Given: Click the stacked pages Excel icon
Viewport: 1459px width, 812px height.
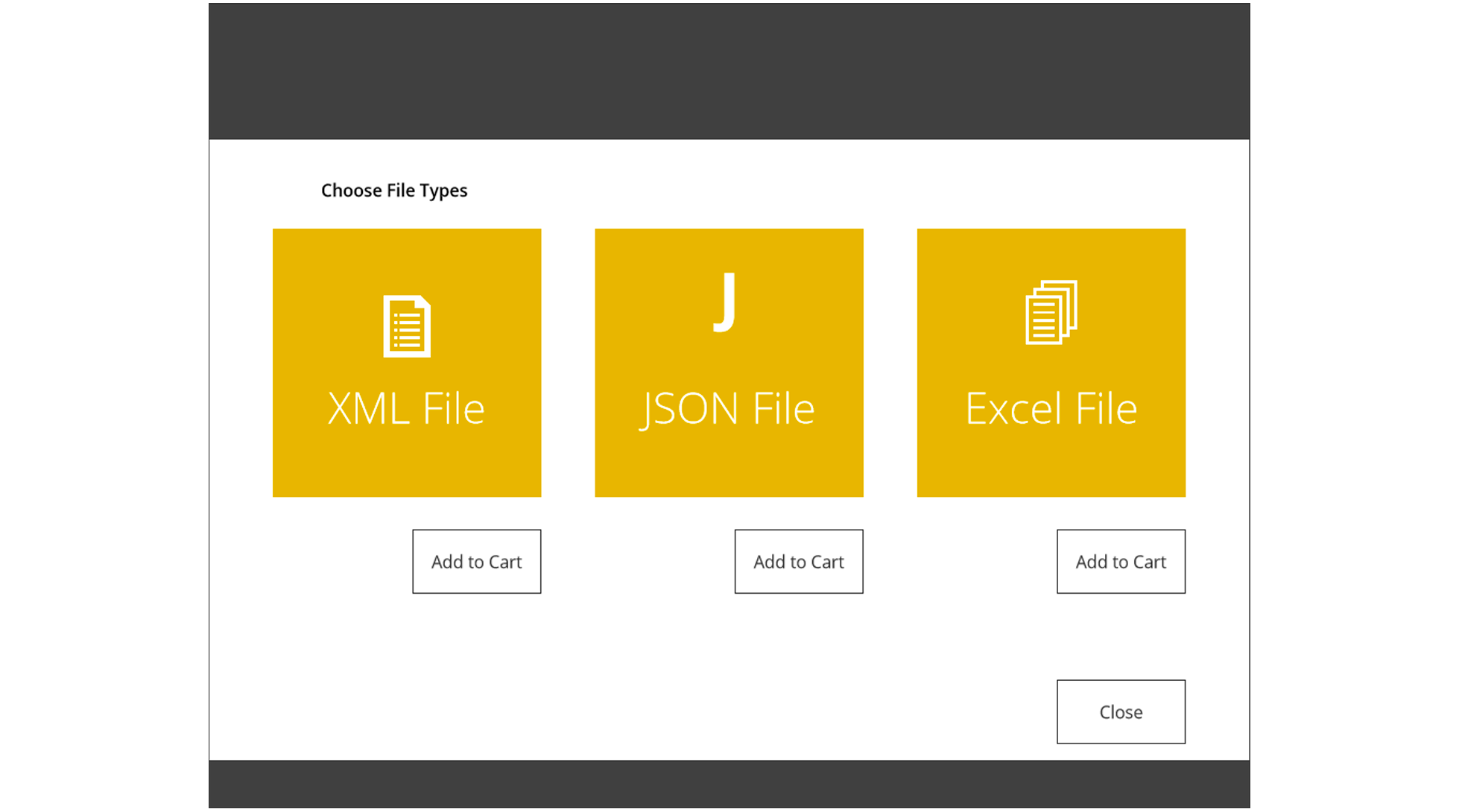Looking at the screenshot, I should tap(1051, 312).
